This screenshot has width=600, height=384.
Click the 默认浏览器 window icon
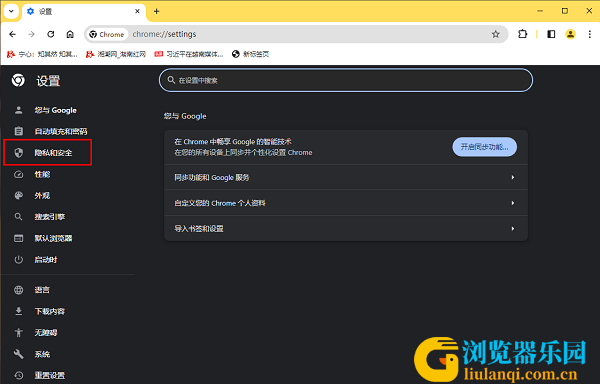click(x=18, y=238)
